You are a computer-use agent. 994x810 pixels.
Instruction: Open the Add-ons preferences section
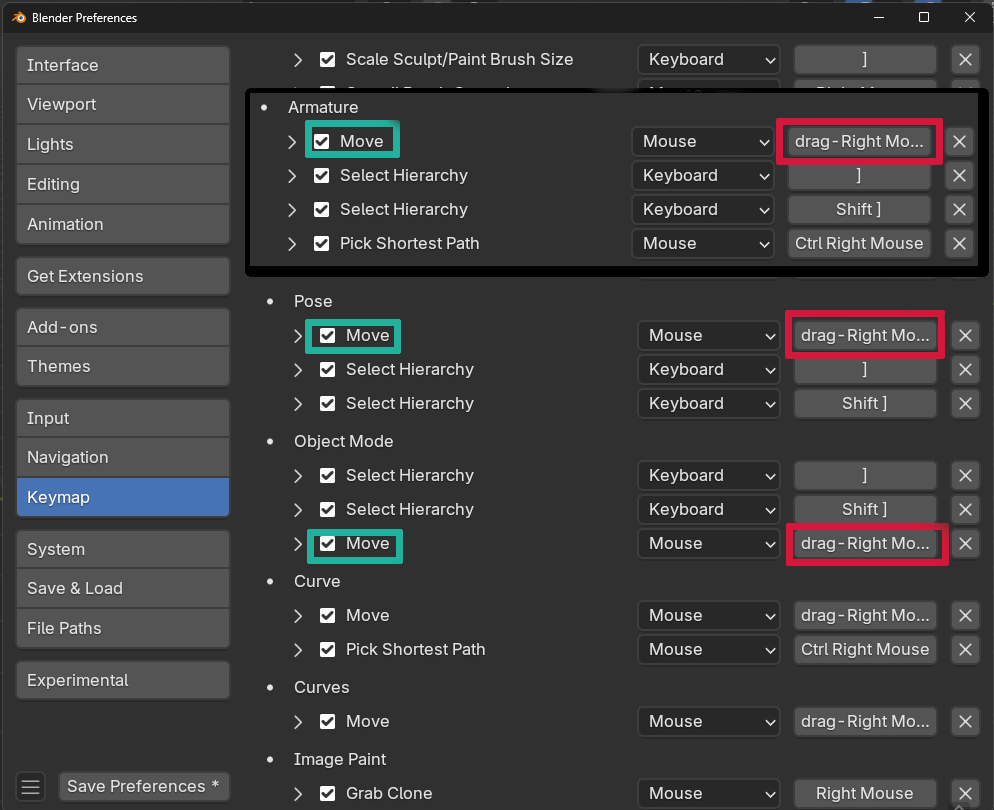point(122,327)
